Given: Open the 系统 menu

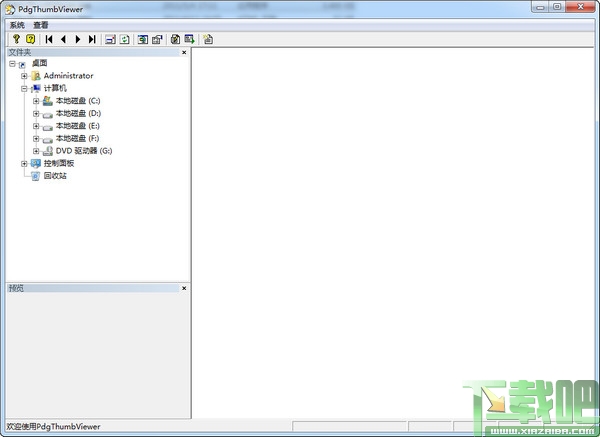Looking at the screenshot, I should coord(17,25).
